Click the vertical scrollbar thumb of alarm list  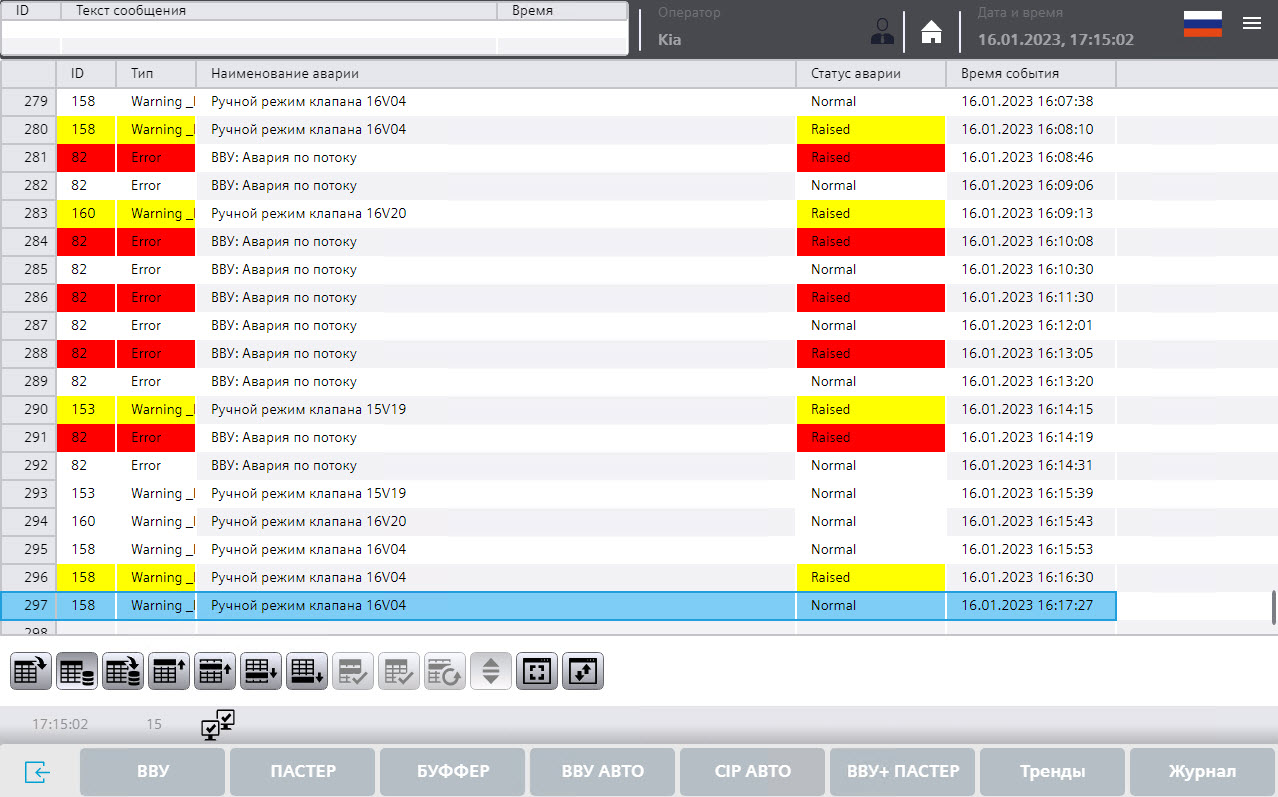pyautogui.click(x=1273, y=606)
